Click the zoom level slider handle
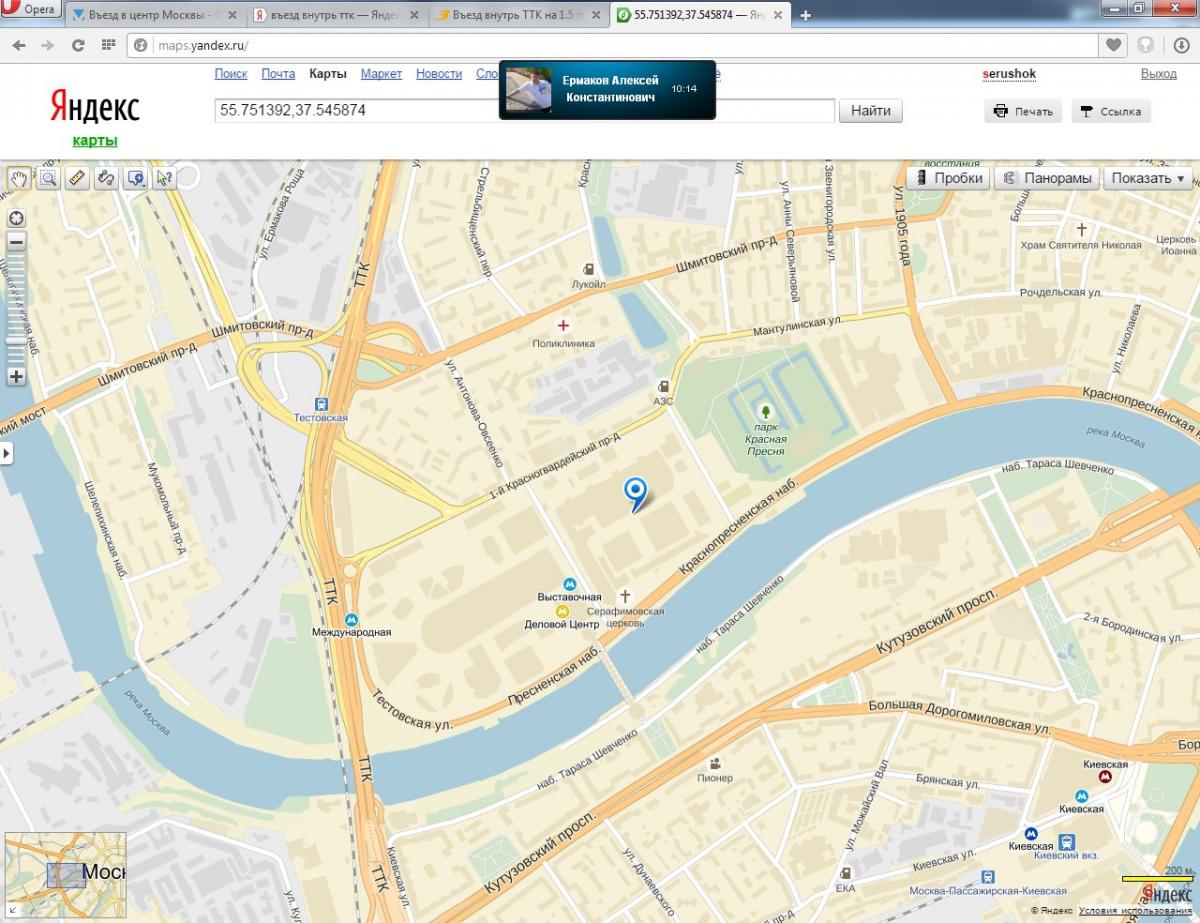The width and height of the screenshot is (1200, 923). coord(16,340)
